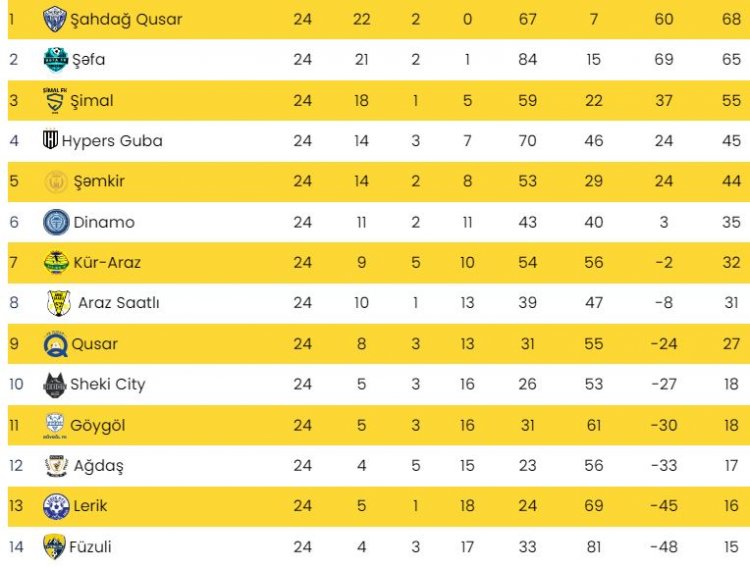750x568 pixels.
Task: Open the Hypers Guba team link
Action: (x=112, y=141)
